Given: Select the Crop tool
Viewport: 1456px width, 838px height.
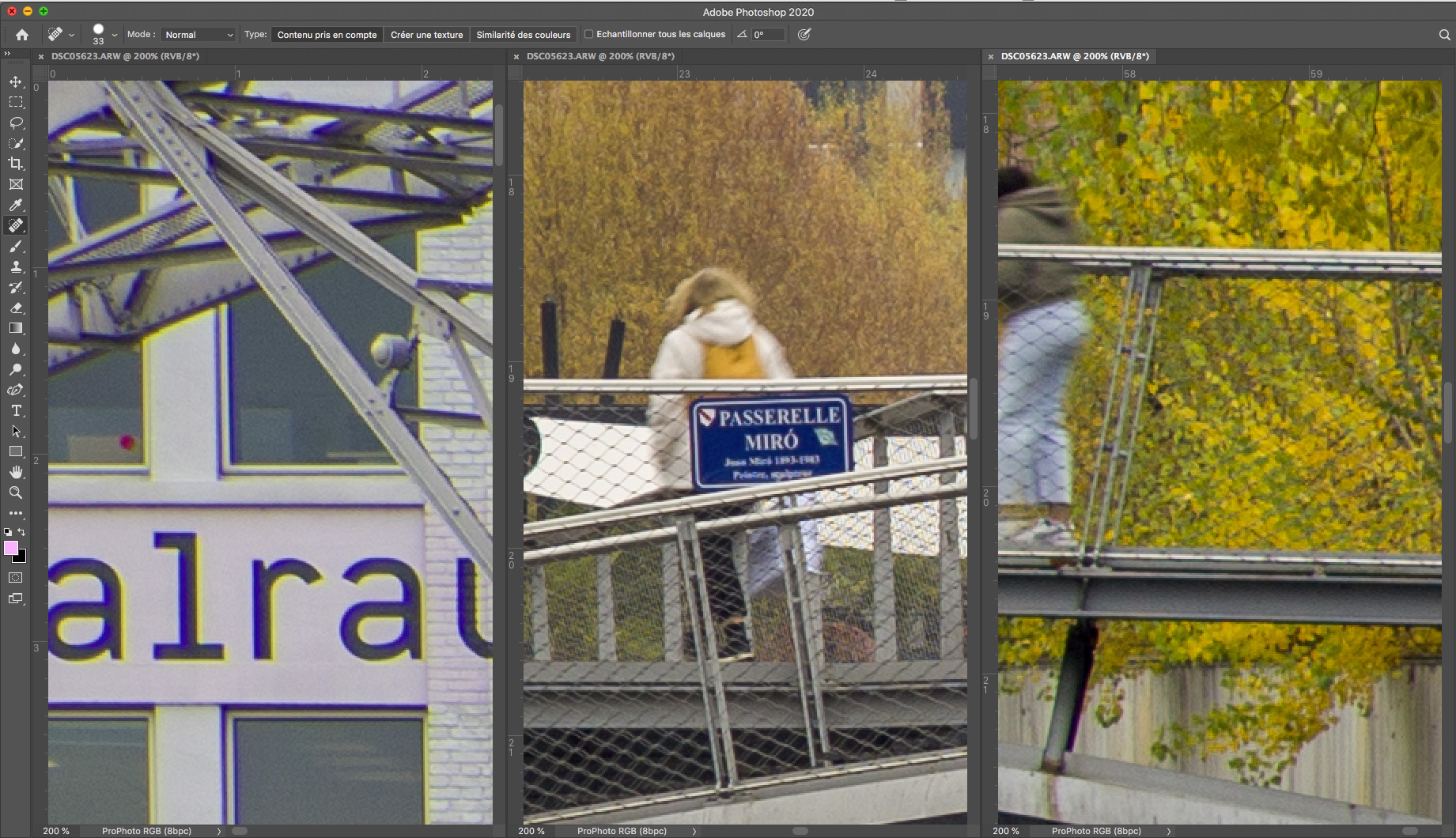Looking at the screenshot, I should (x=16, y=164).
